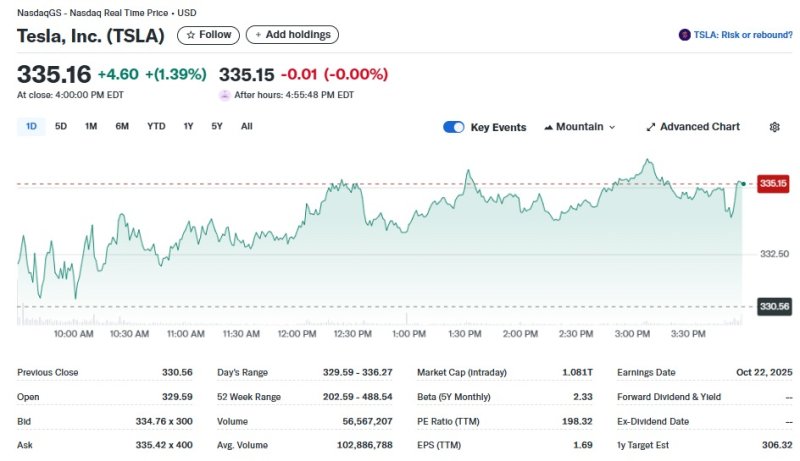The image size is (800, 461).
Task: Click the purple TSLA analysis icon
Action: click(684, 35)
